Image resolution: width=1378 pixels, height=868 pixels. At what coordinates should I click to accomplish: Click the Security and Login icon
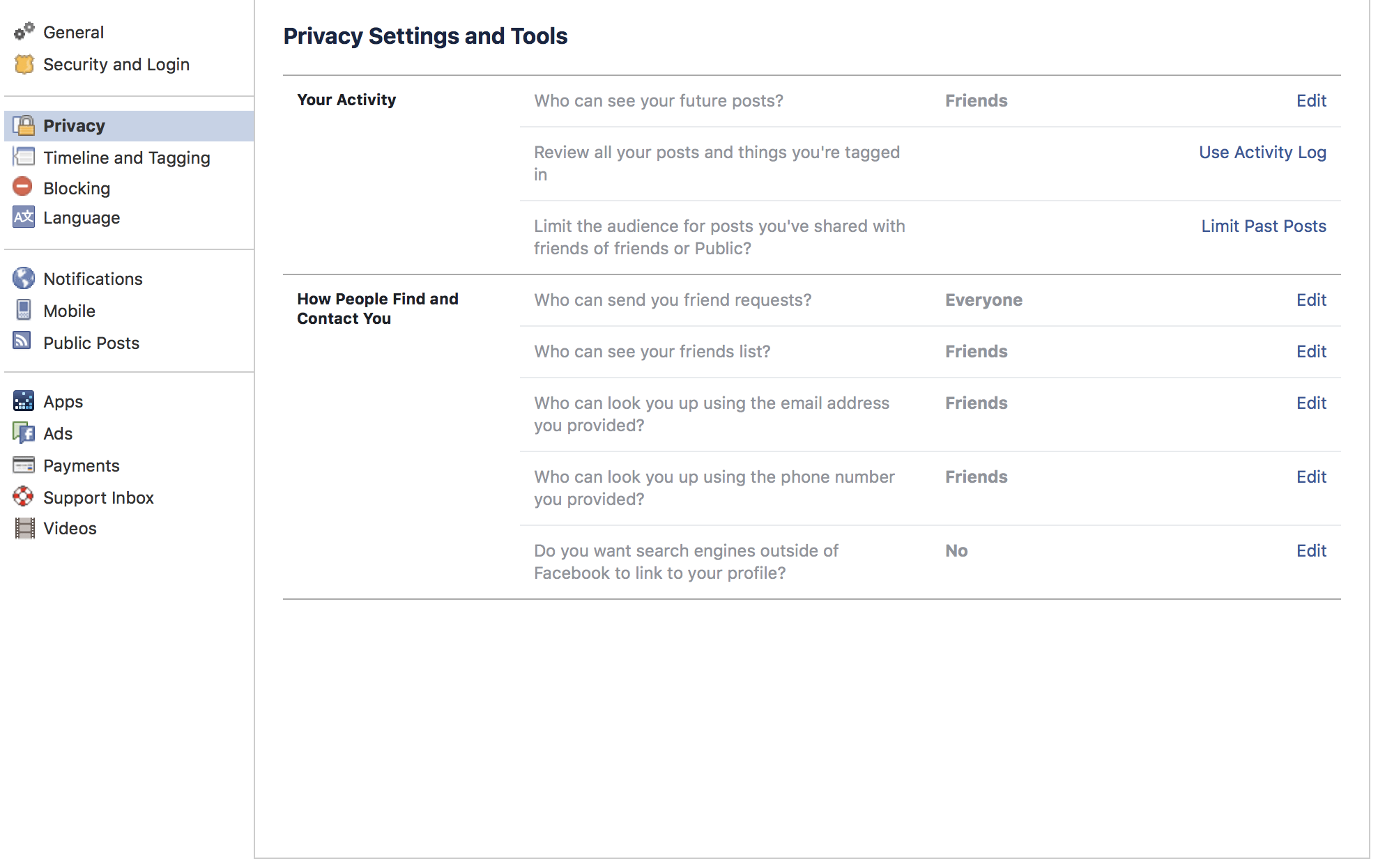(x=24, y=64)
